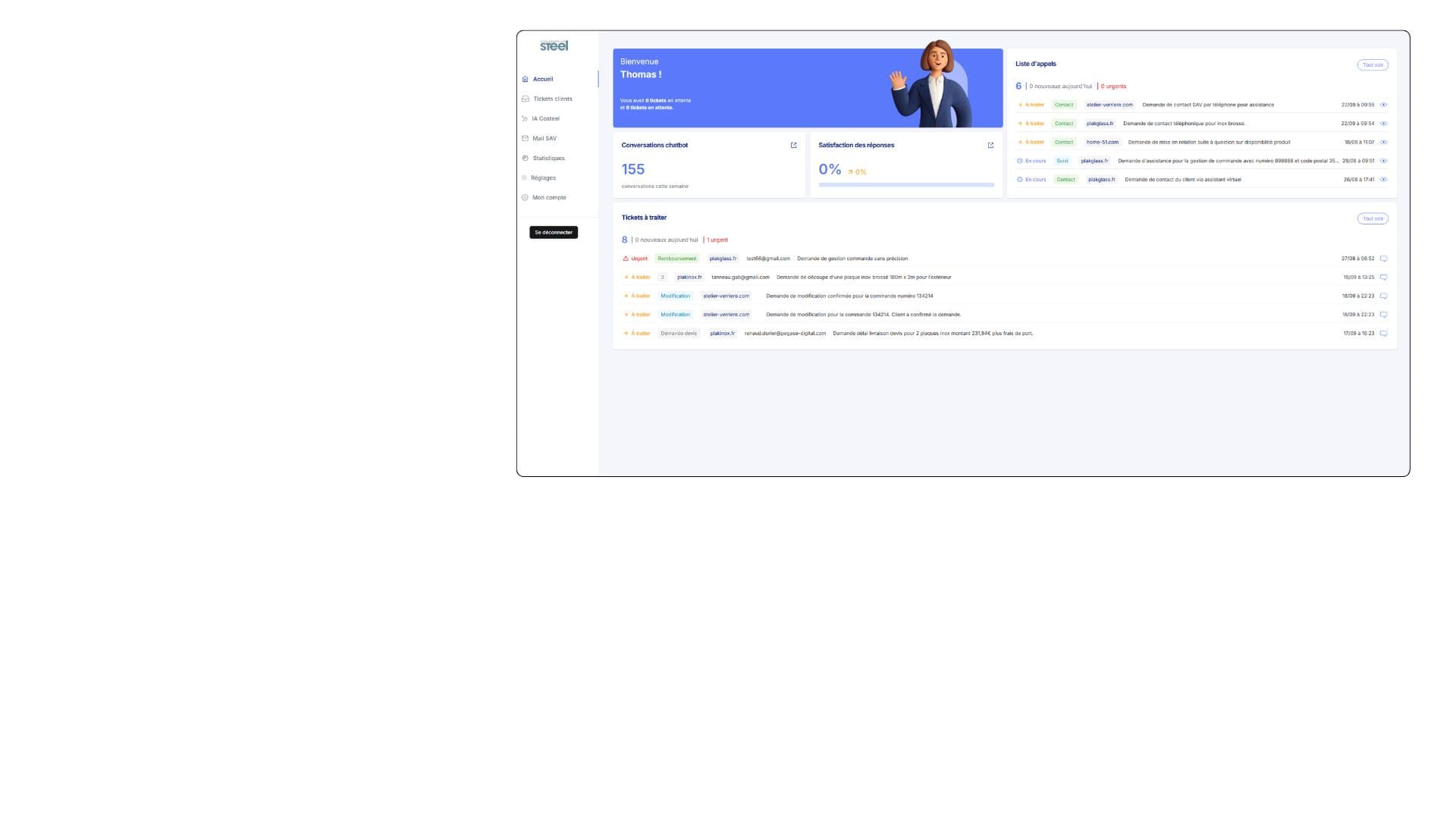The image size is (1456, 819).
Task: Click the Remboursement tag on urgent ticket
Action: [x=676, y=259]
